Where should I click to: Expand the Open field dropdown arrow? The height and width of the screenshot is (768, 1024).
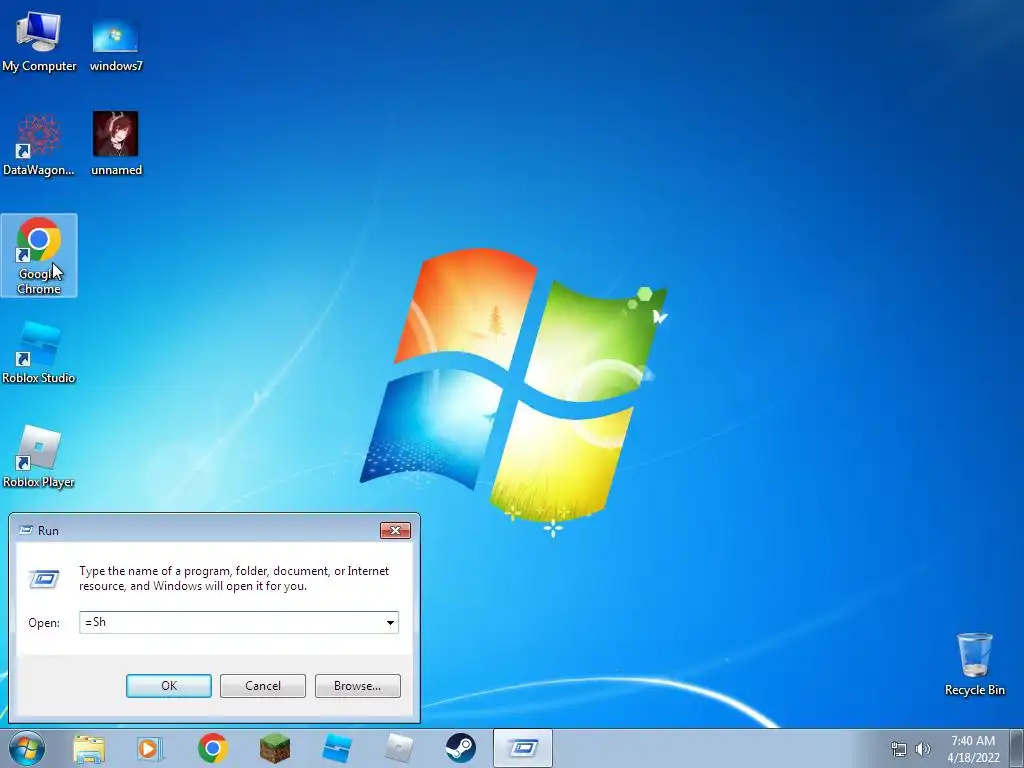[x=390, y=622]
